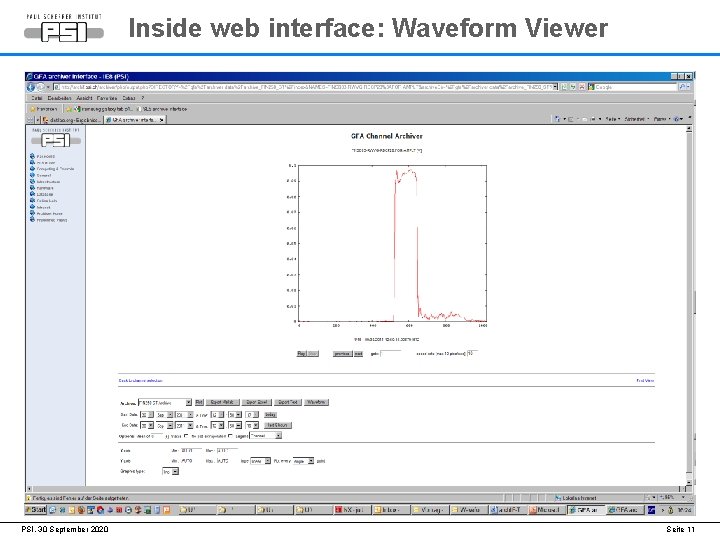The image size is (720, 540).
Task: Click the previous button under the graph
Action: pos(342,354)
